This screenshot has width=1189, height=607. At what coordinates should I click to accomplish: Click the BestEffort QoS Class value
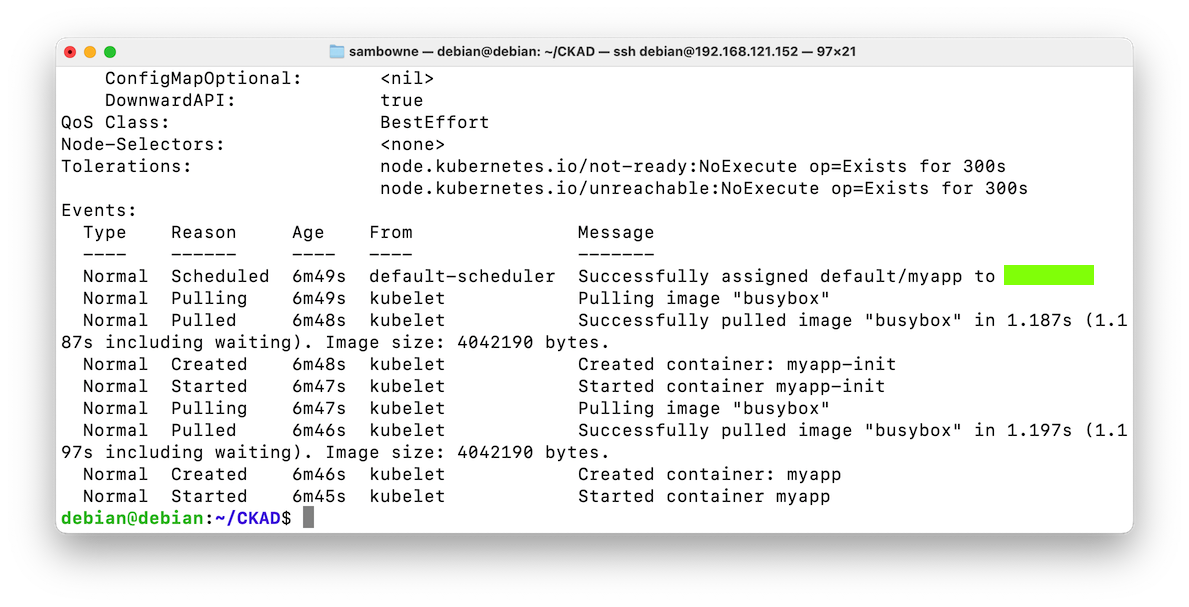[435, 122]
